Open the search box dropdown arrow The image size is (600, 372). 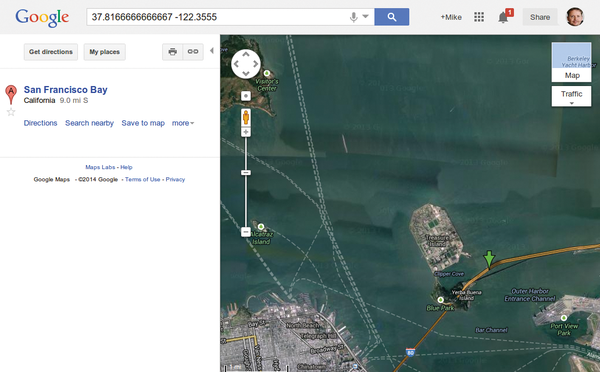[365, 16]
